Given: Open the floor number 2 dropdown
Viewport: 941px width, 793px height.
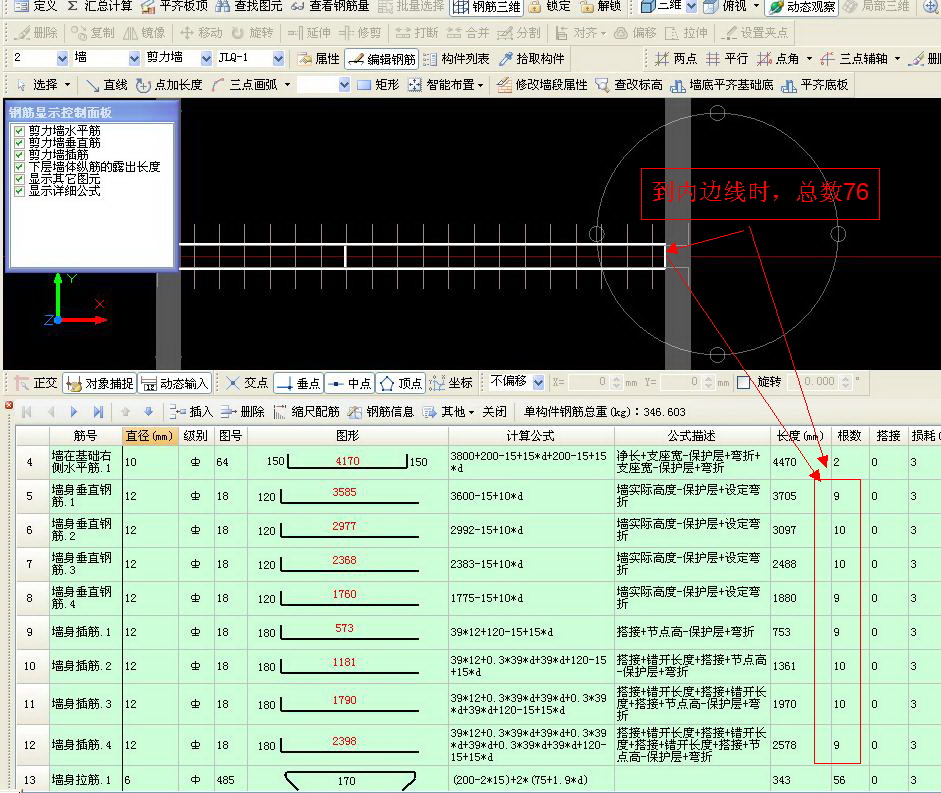Looking at the screenshot, I should (x=62, y=58).
